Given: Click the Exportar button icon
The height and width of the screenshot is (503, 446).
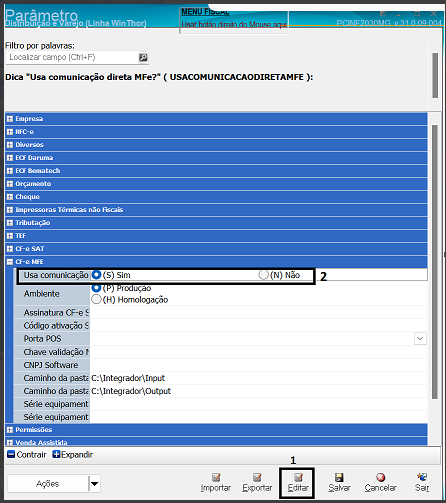Looking at the screenshot, I should pyautogui.click(x=257, y=477).
